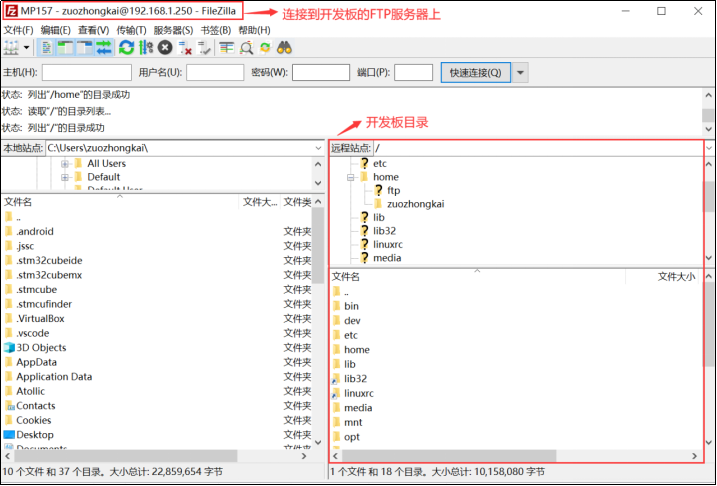Toggle the remote directory tree display
717x486 pixels.
pyautogui.click(x=85, y=48)
